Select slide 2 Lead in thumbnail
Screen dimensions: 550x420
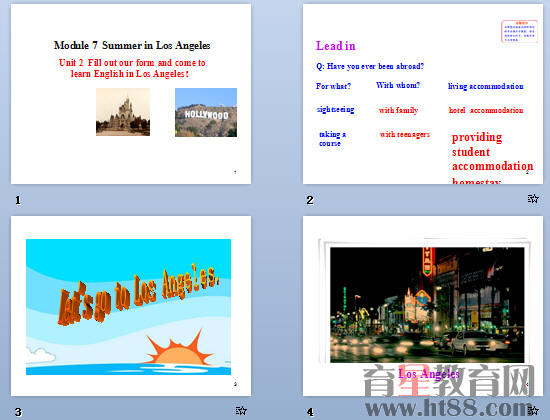423,94
